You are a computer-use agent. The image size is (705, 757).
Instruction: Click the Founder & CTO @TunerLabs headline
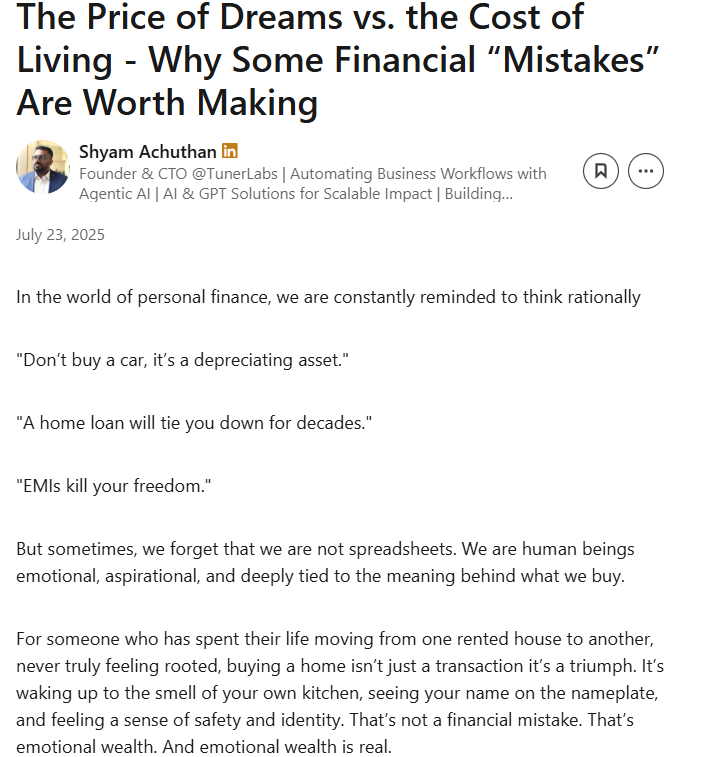(x=179, y=173)
